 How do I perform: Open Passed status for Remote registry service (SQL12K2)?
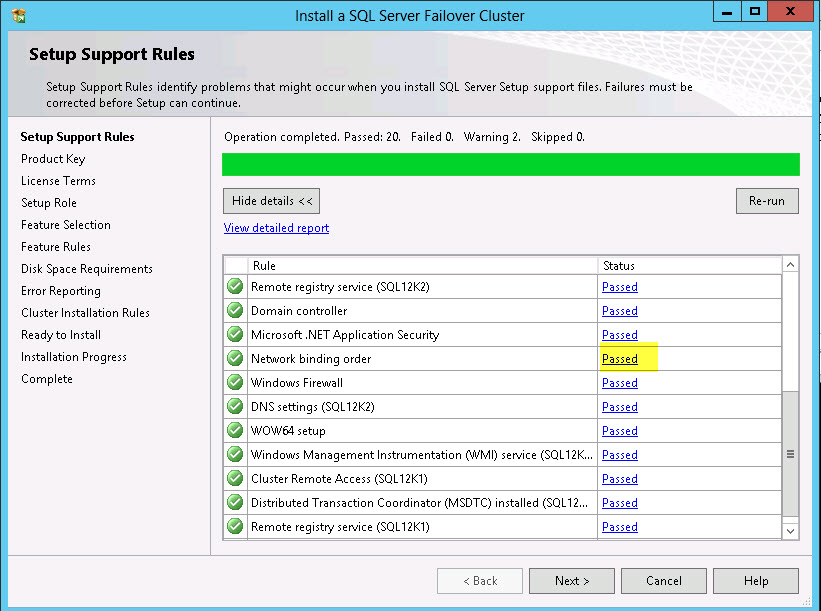pyautogui.click(x=620, y=287)
